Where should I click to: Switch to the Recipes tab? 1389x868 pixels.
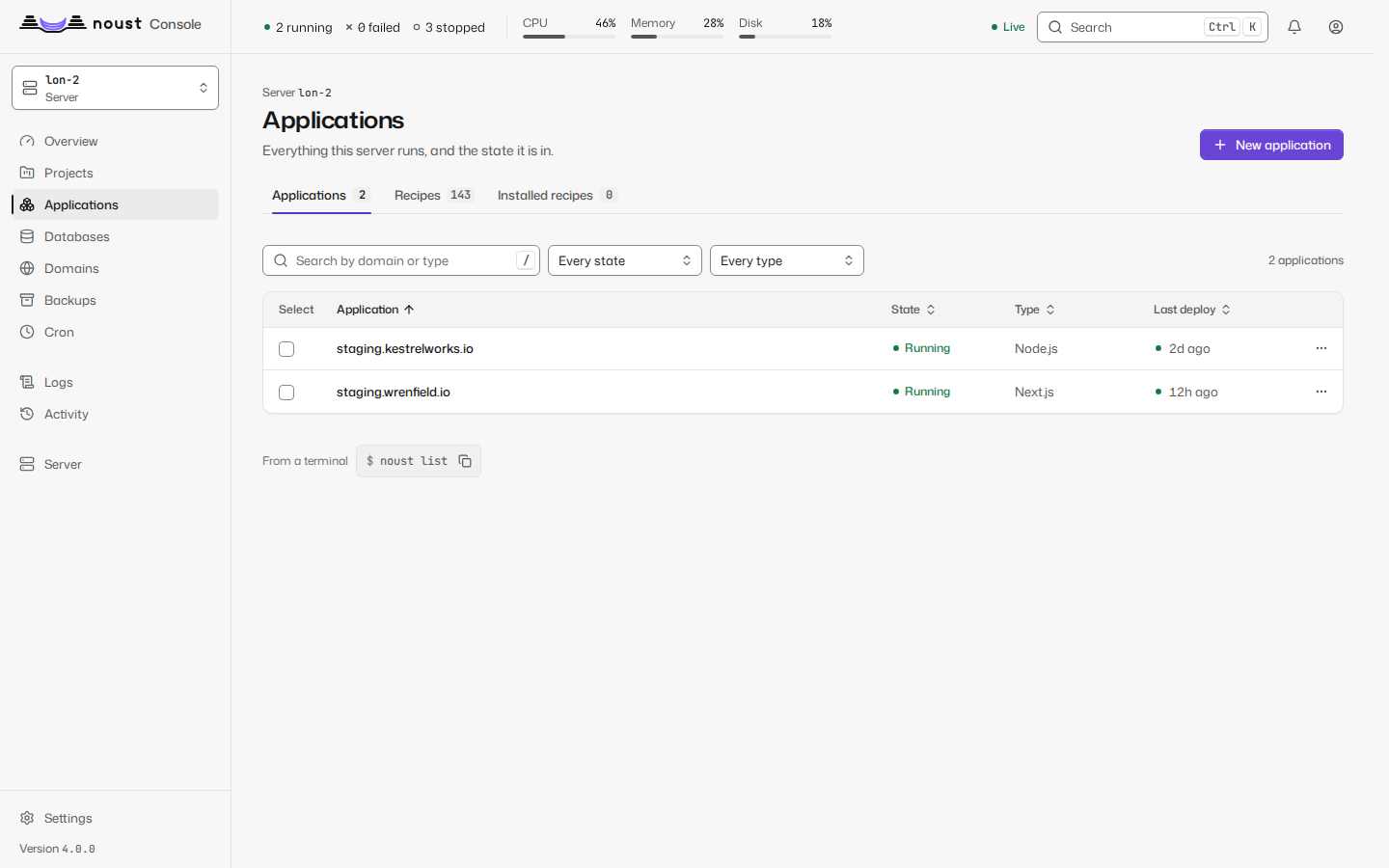[434, 195]
